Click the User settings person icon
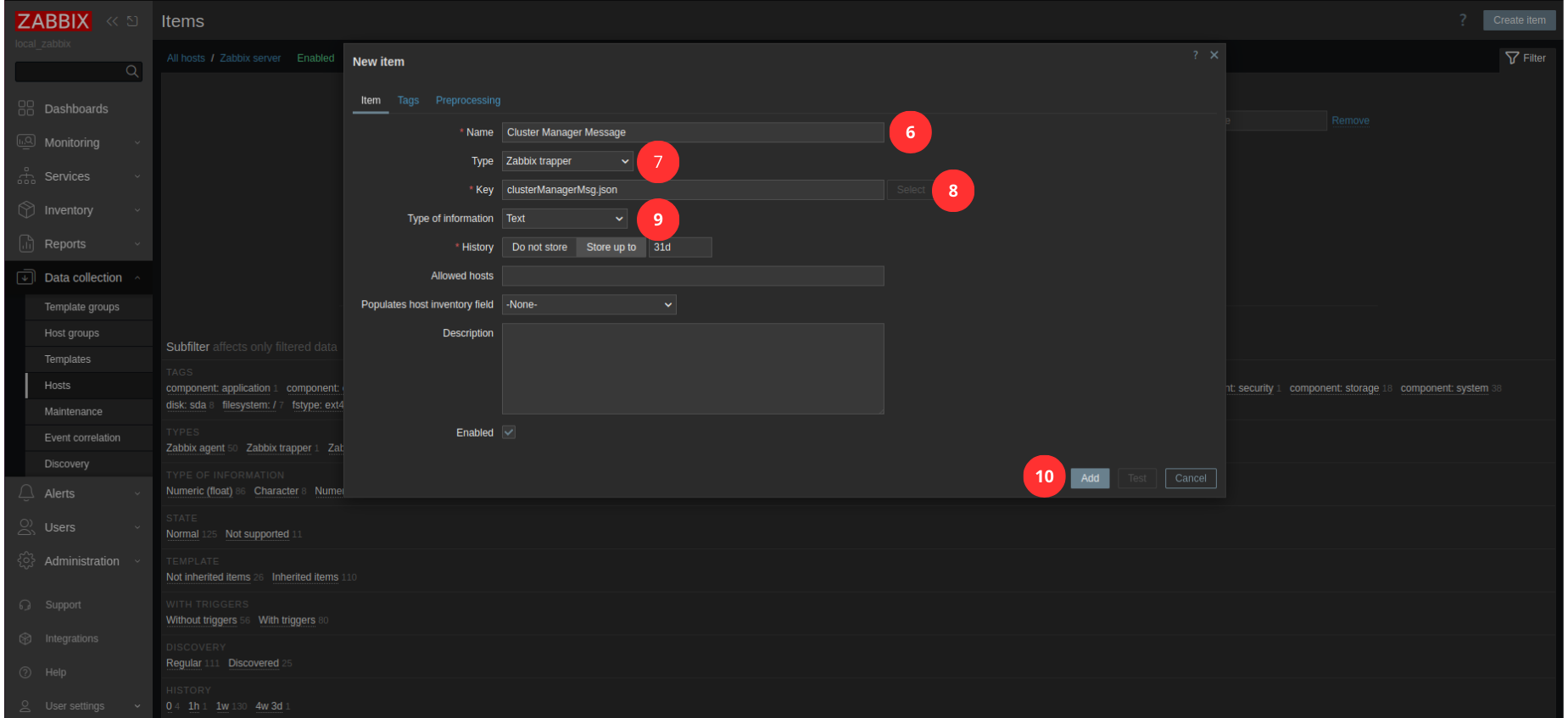 [x=25, y=706]
